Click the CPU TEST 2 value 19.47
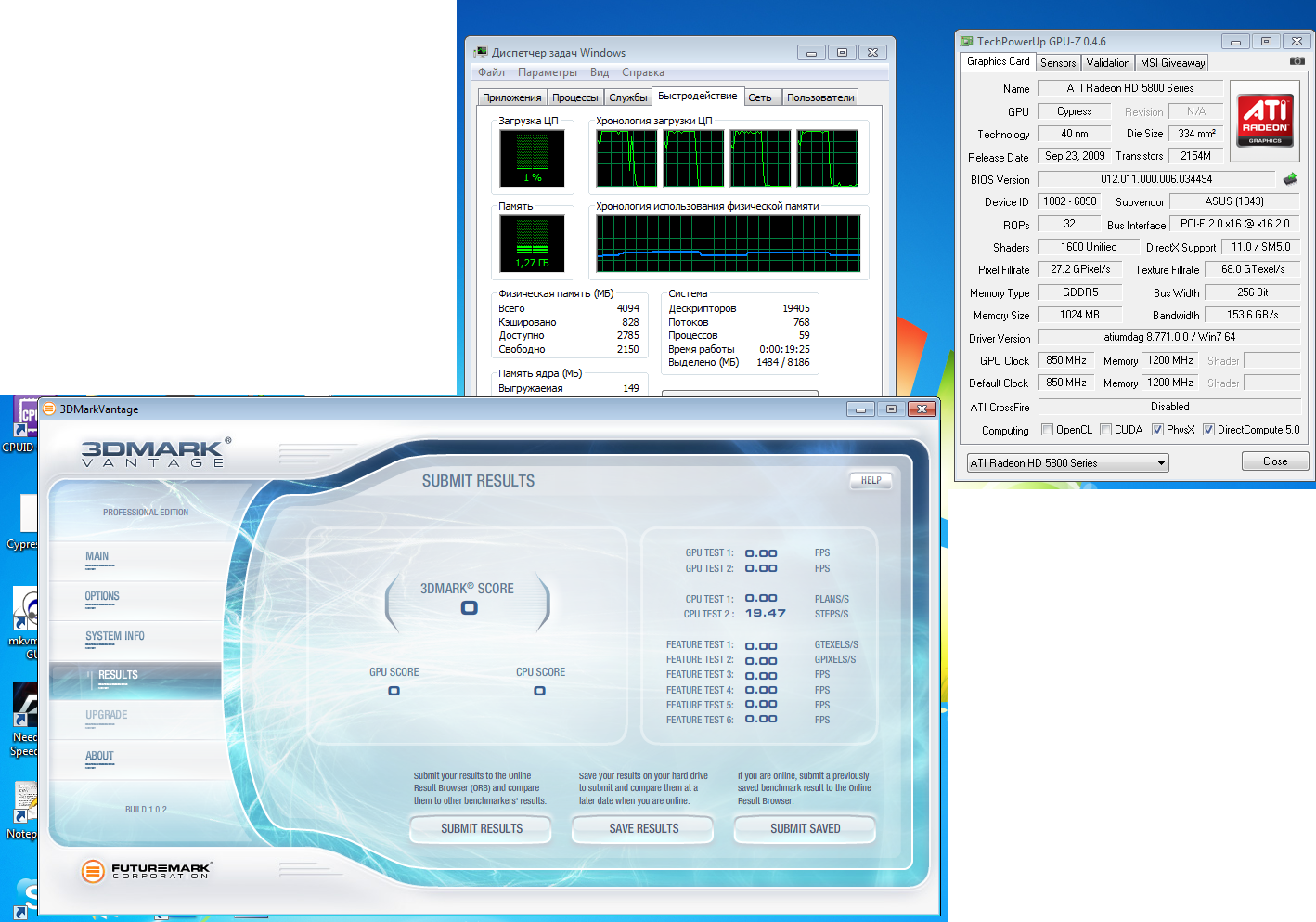 [x=765, y=613]
